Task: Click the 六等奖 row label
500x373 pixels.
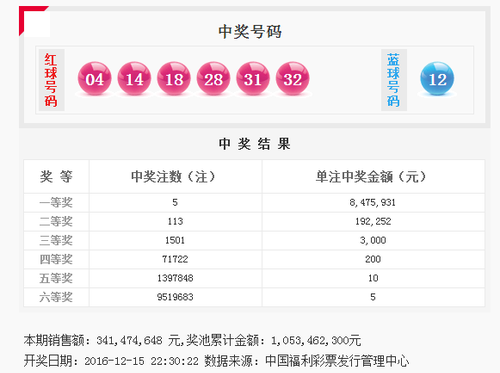Action: (56, 297)
